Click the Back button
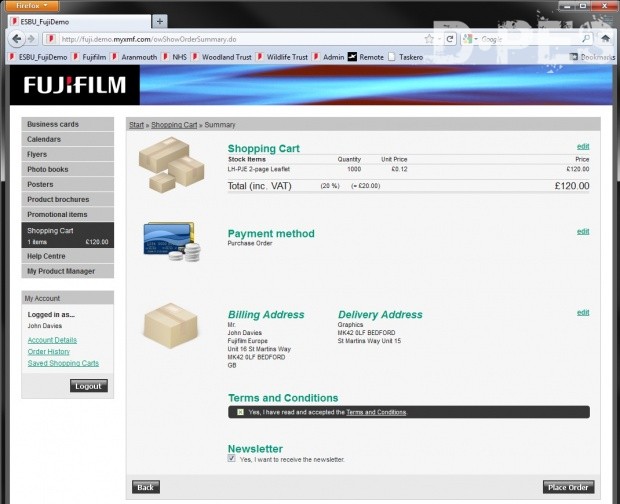 coord(146,487)
